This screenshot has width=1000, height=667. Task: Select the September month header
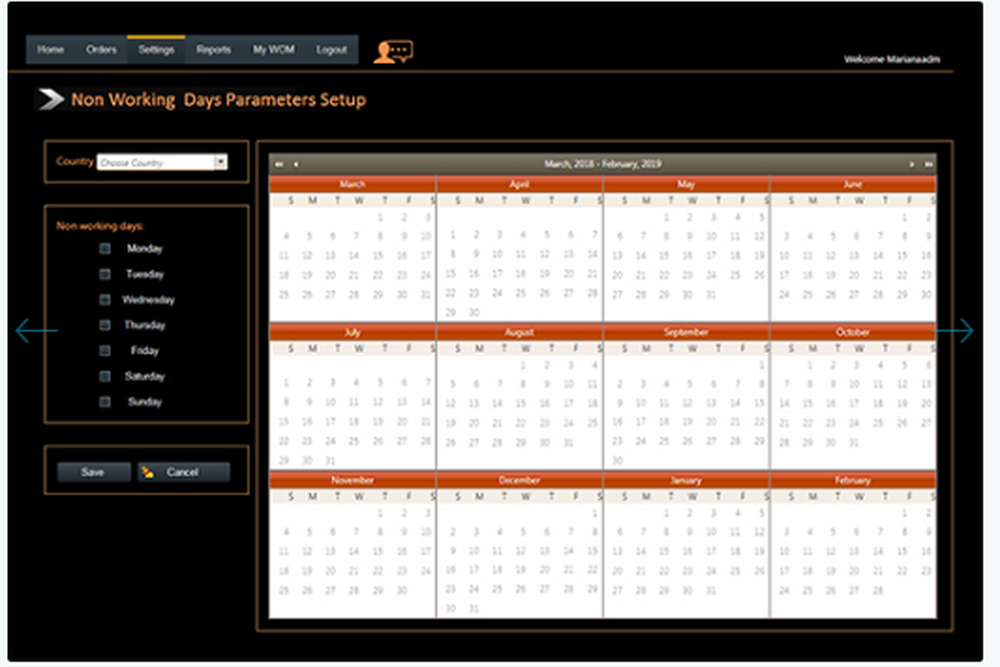click(686, 332)
